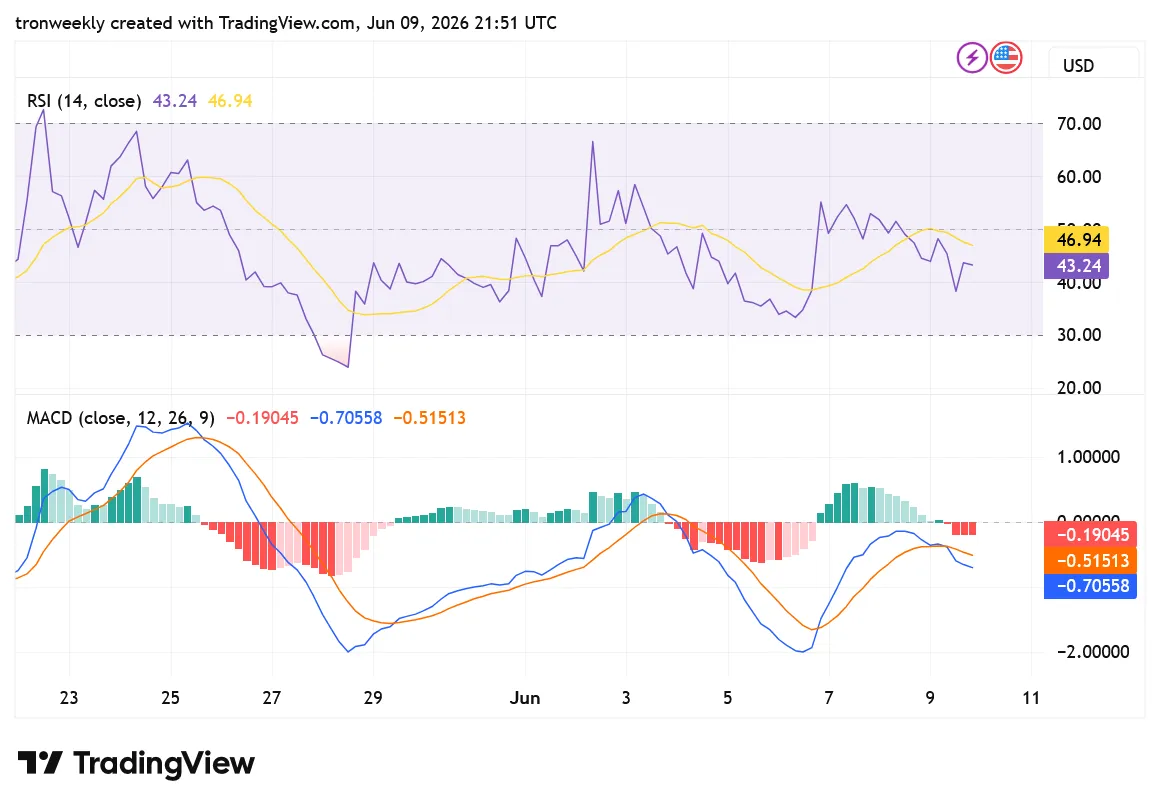This screenshot has height=808, width=1160.
Task: Click the blue −0.70558 axis tag
Action: click(x=1090, y=586)
